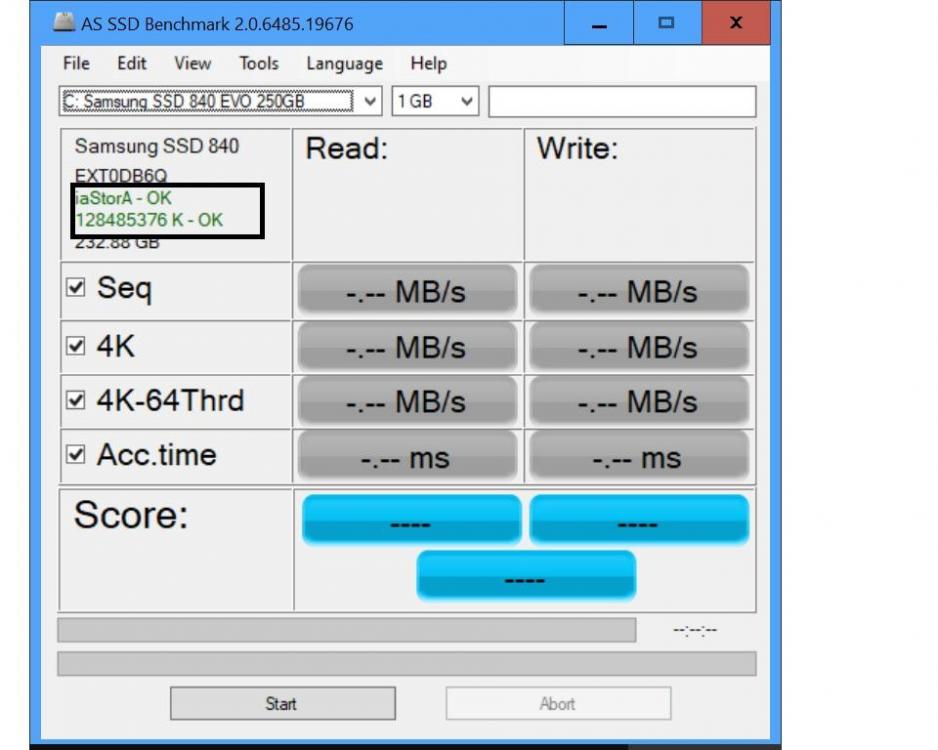938x750 pixels.
Task: Click the Seq read MB/s result box
Action: pos(407,290)
